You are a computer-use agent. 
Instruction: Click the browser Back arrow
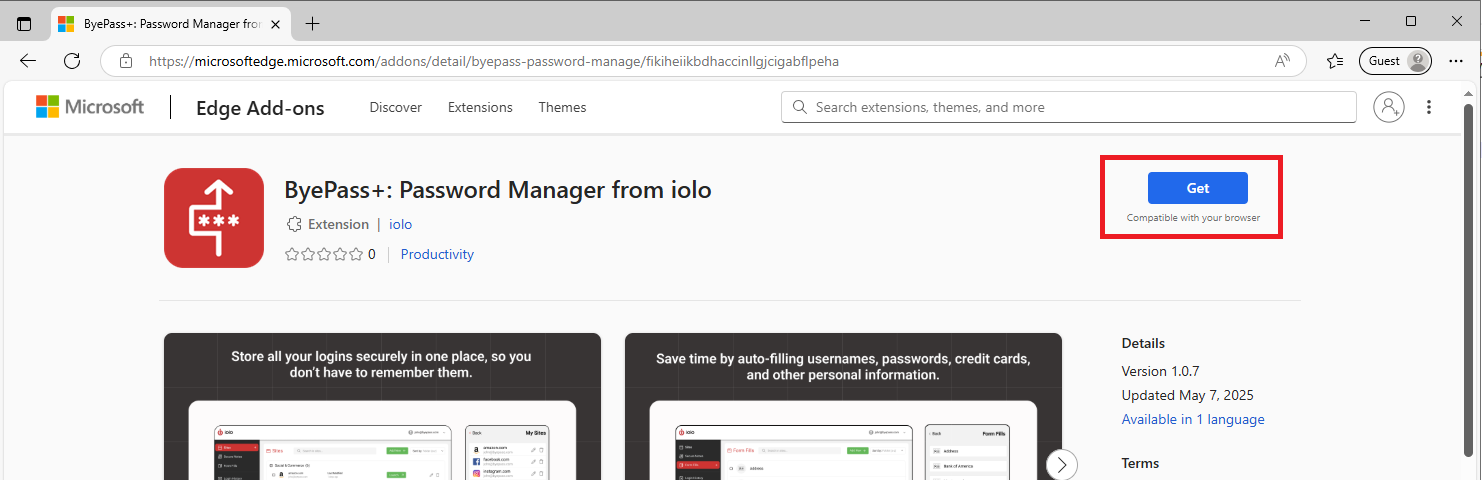click(28, 61)
